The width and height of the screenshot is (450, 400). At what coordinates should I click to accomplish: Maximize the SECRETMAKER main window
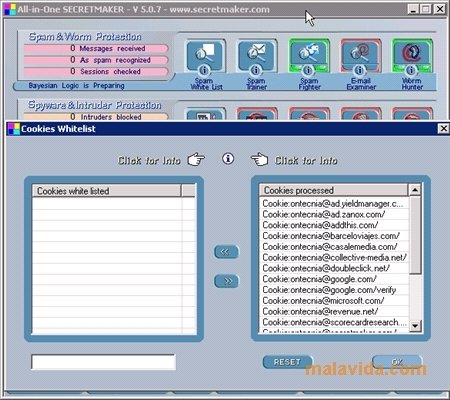(x=425, y=9)
